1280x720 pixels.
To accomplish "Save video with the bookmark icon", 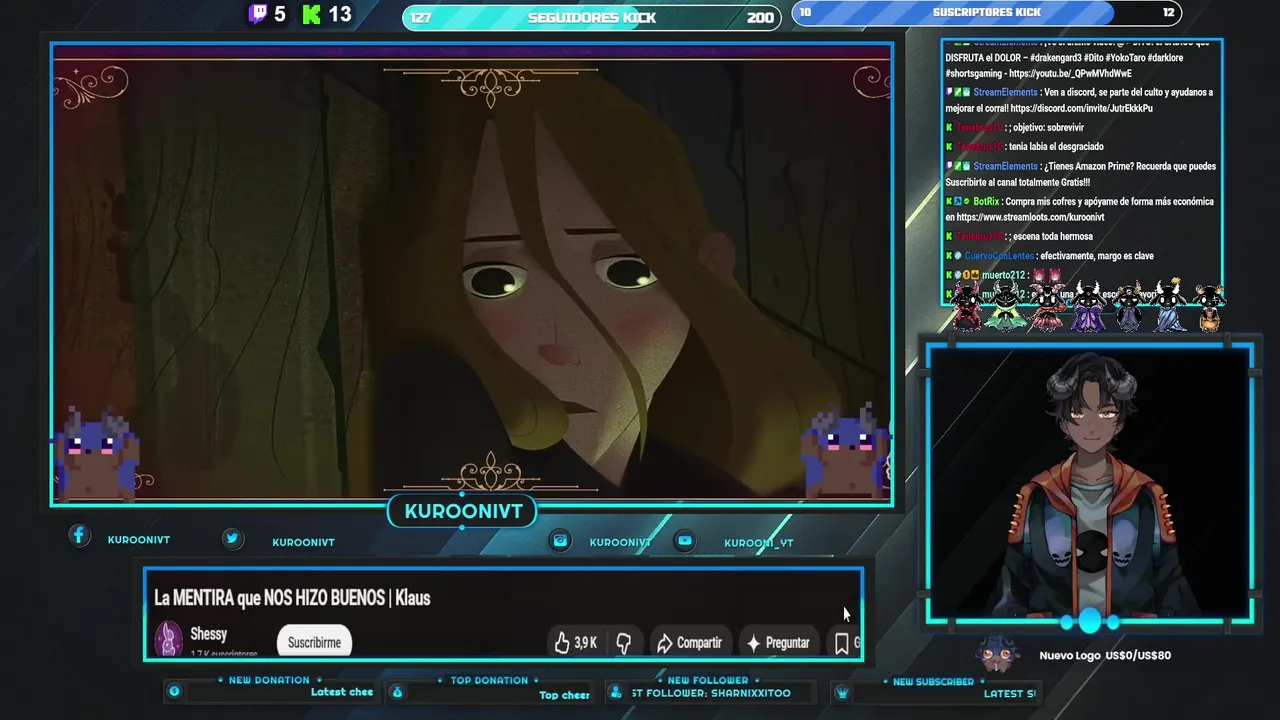I will click(842, 643).
